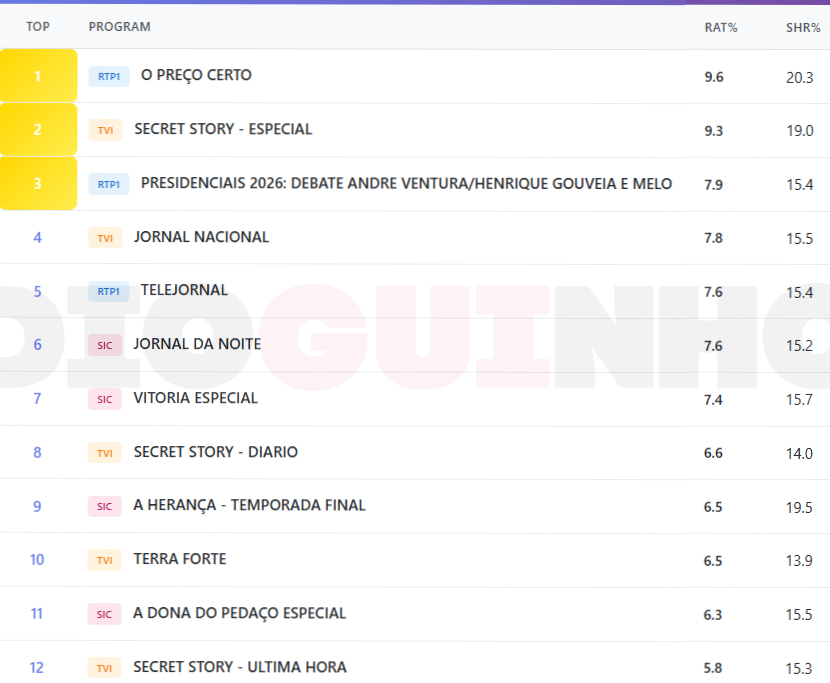Click the SIC badge beside A Herança
The width and height of the screenshot is (830, 683).
tap(104, 507)
